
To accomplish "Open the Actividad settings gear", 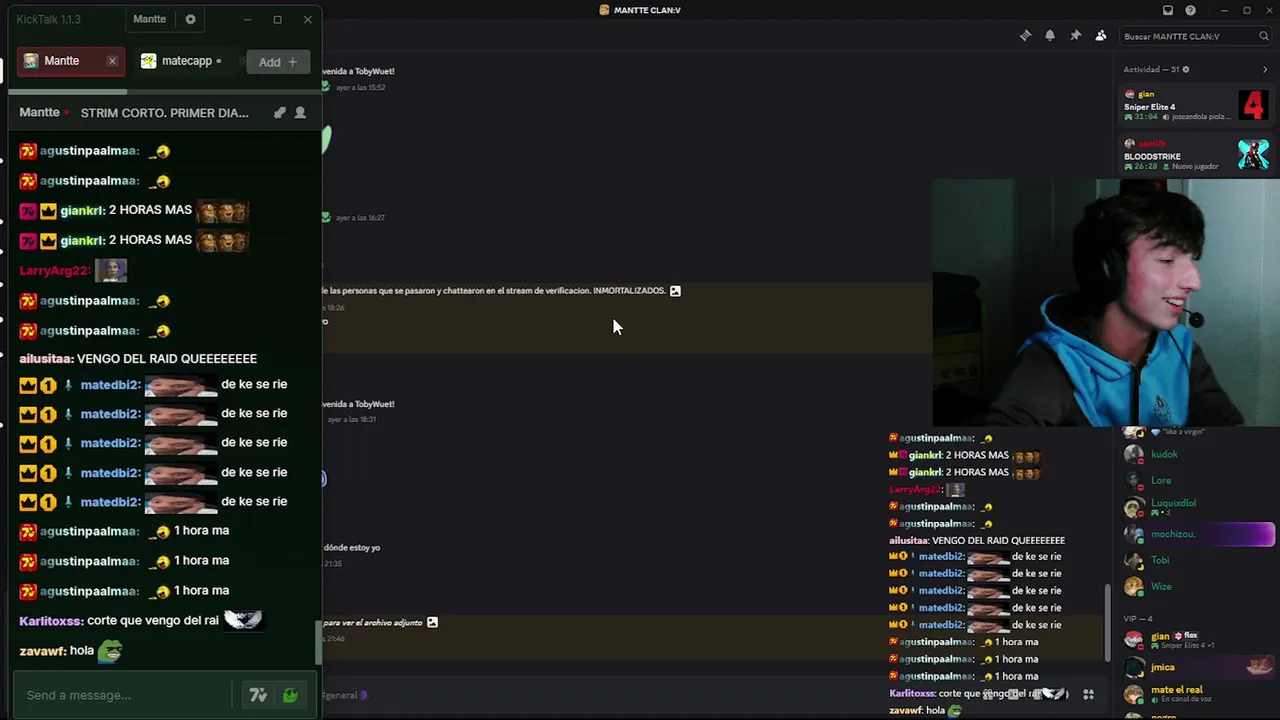I will pyautogui.click(x=1186, y=69).
